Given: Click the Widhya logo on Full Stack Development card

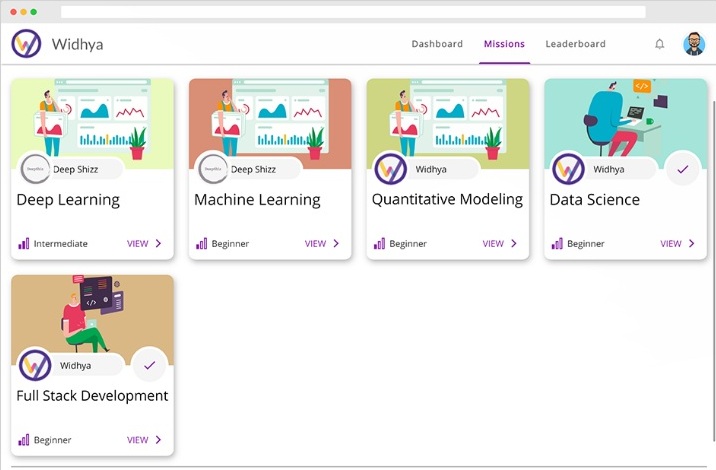Looking at the screenshot, I should point(35,365).
